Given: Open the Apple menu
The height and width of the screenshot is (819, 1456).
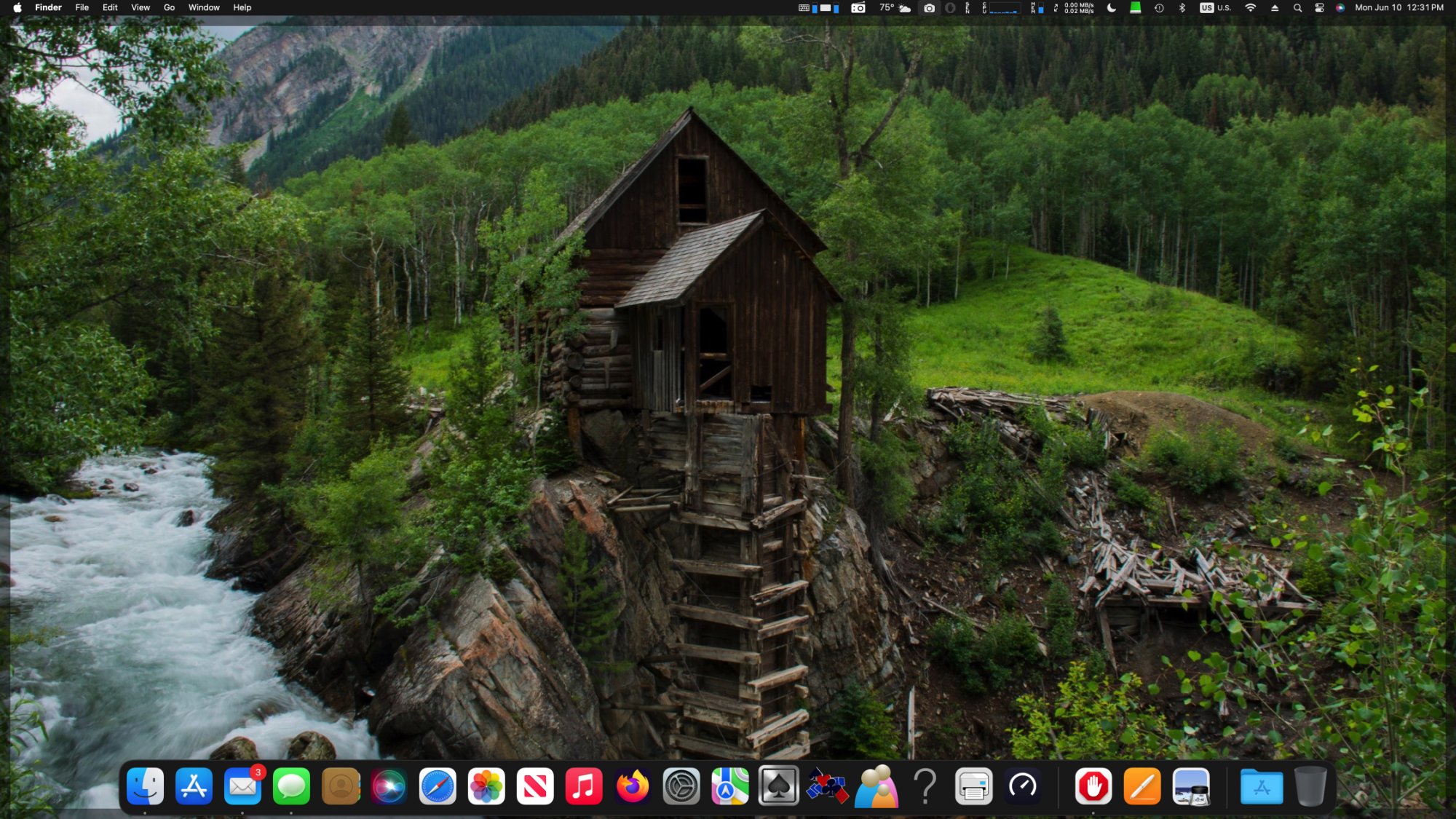Looking at the screenshot, I should (17, 8).
